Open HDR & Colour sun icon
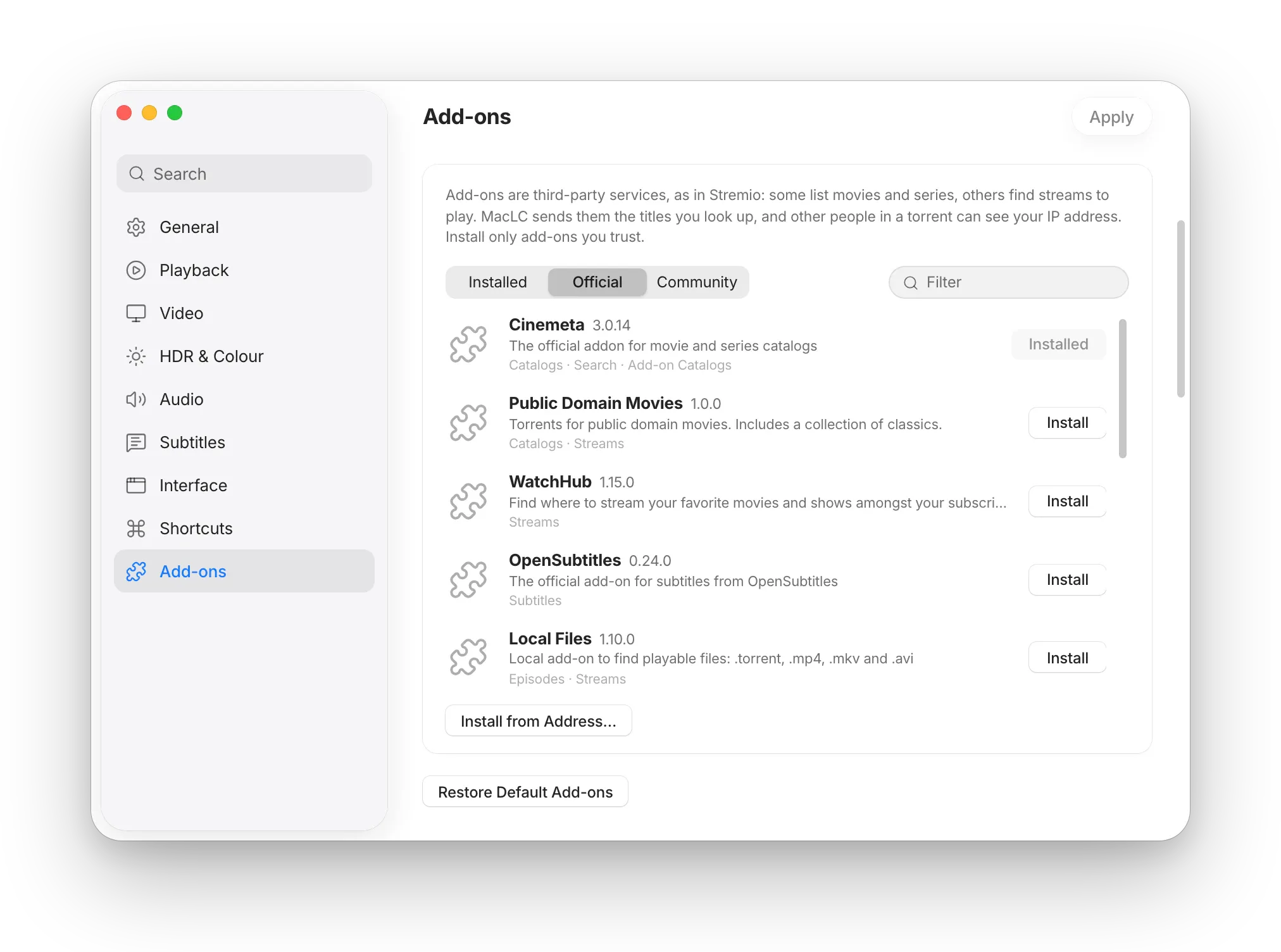Viewport: 1281px width, 952px height. [x=136, y=356]
